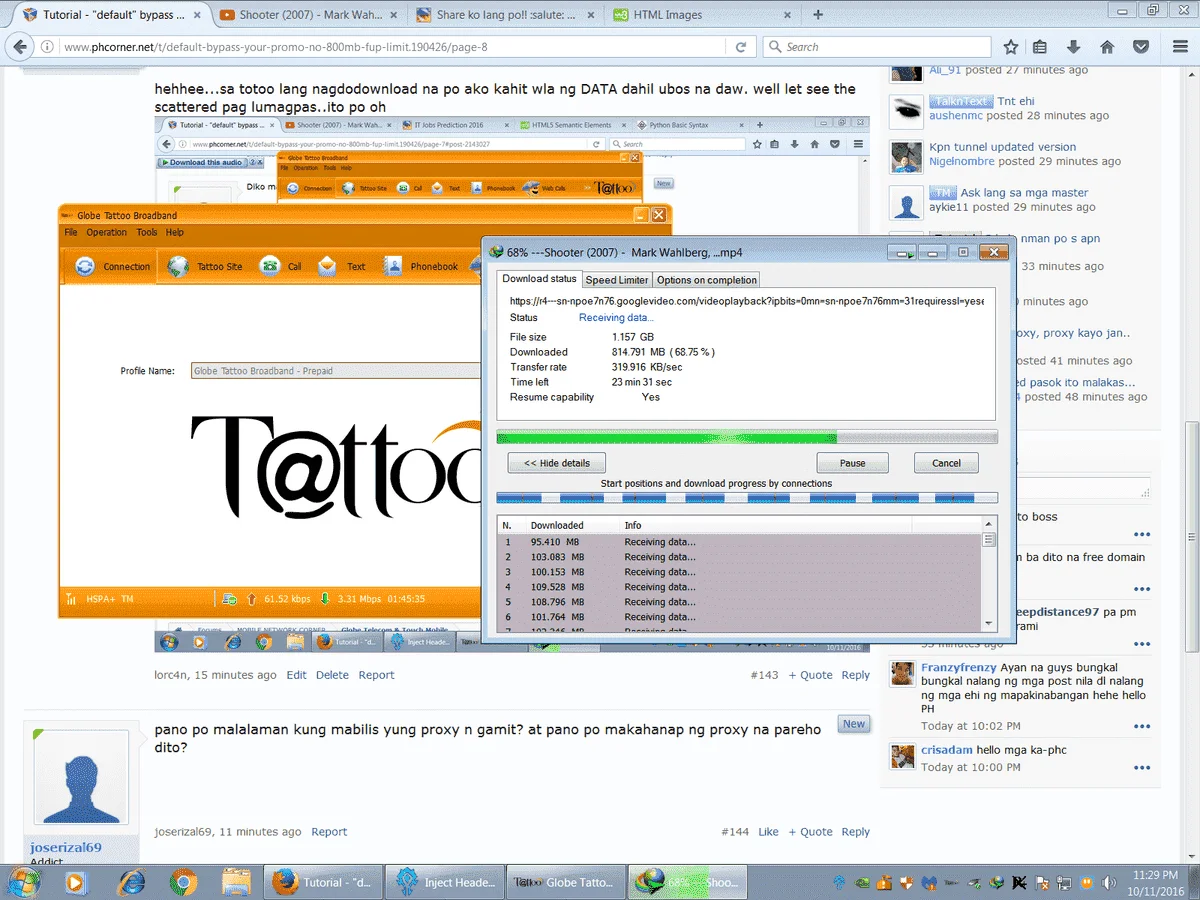The width and height of the screenshot is (1200, 900).
Task: Open Windows Explorer folder on the taskbar
Action: pos(236,882)
